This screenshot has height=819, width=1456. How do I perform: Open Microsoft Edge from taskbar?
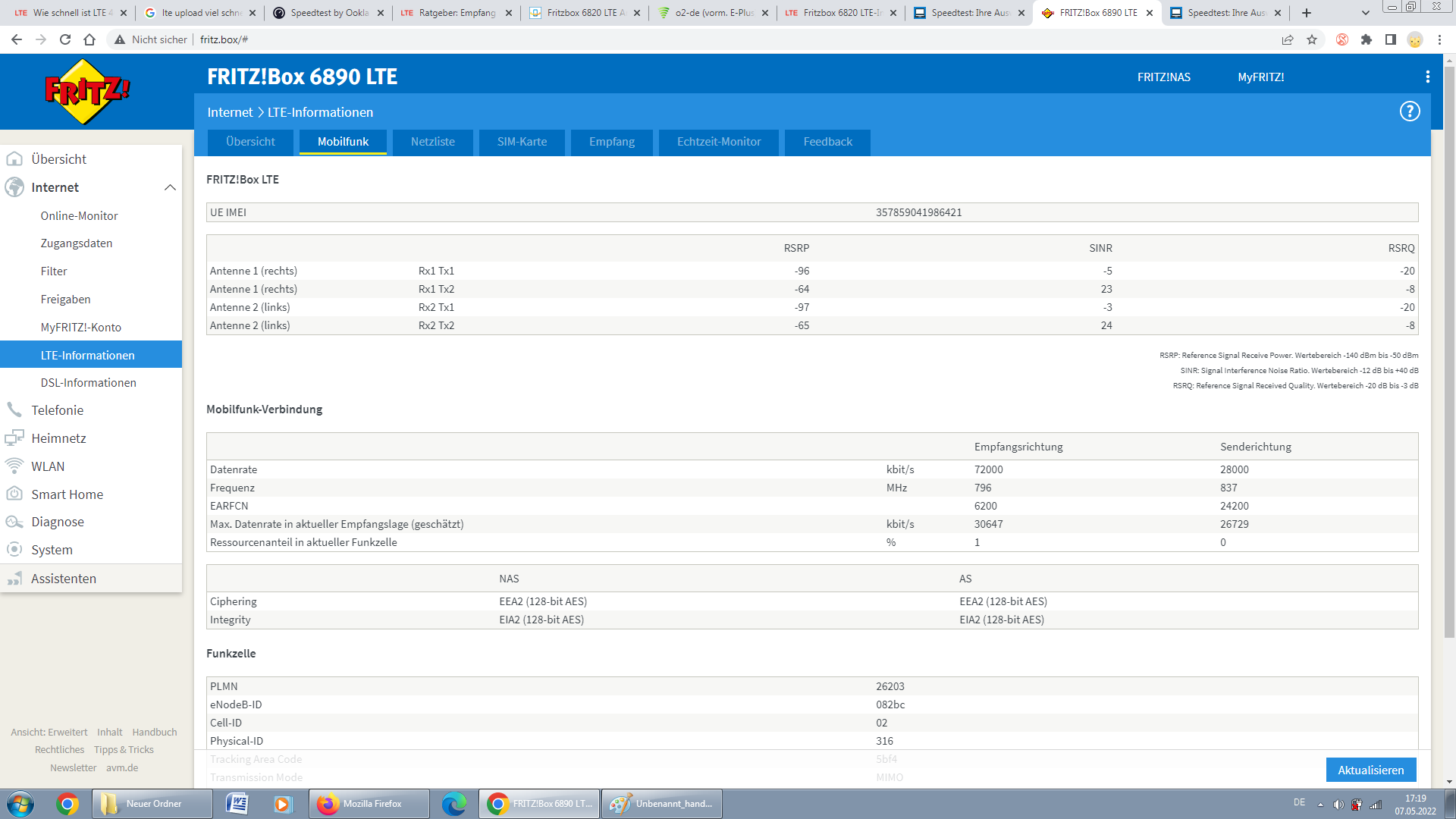point(454,804)
